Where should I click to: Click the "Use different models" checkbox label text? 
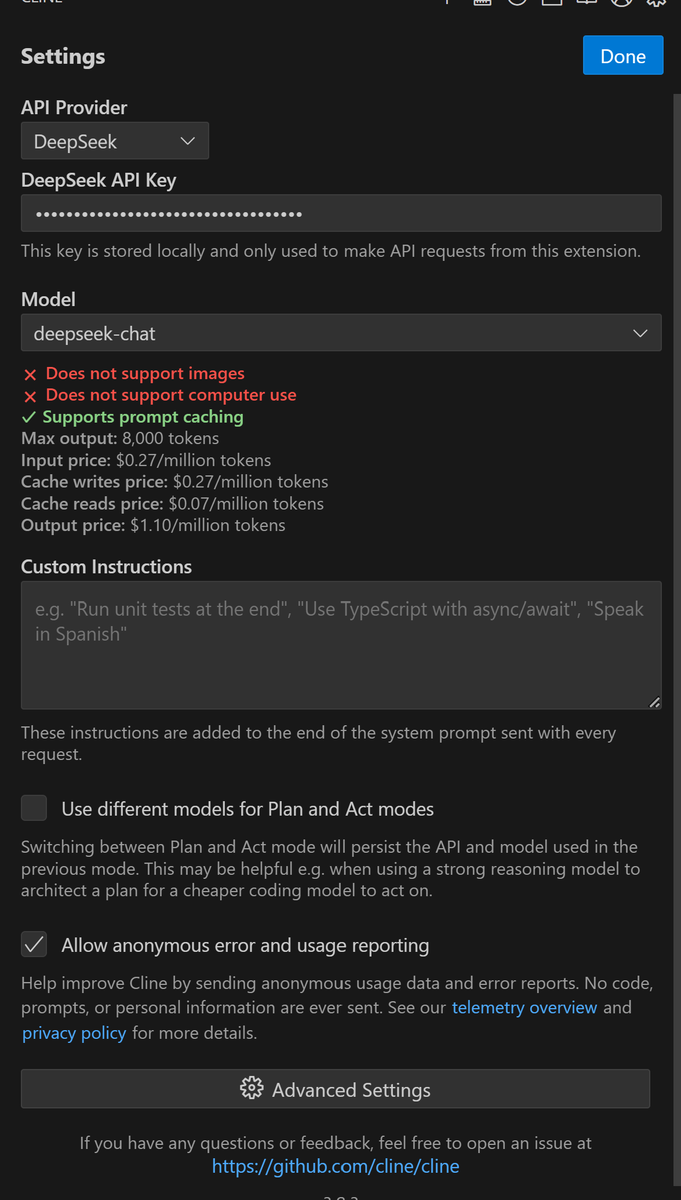247,808
